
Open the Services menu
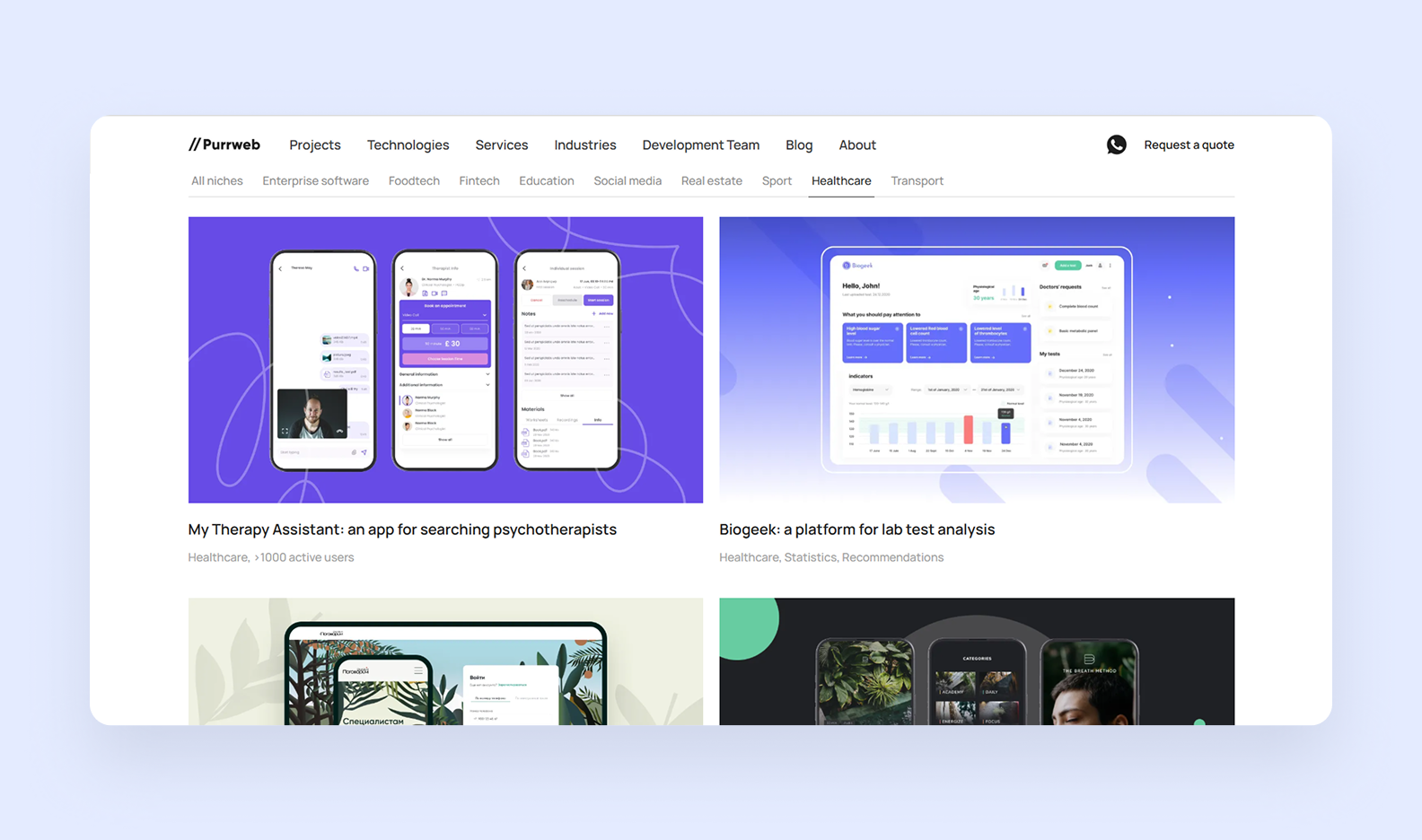pos(502,145)
